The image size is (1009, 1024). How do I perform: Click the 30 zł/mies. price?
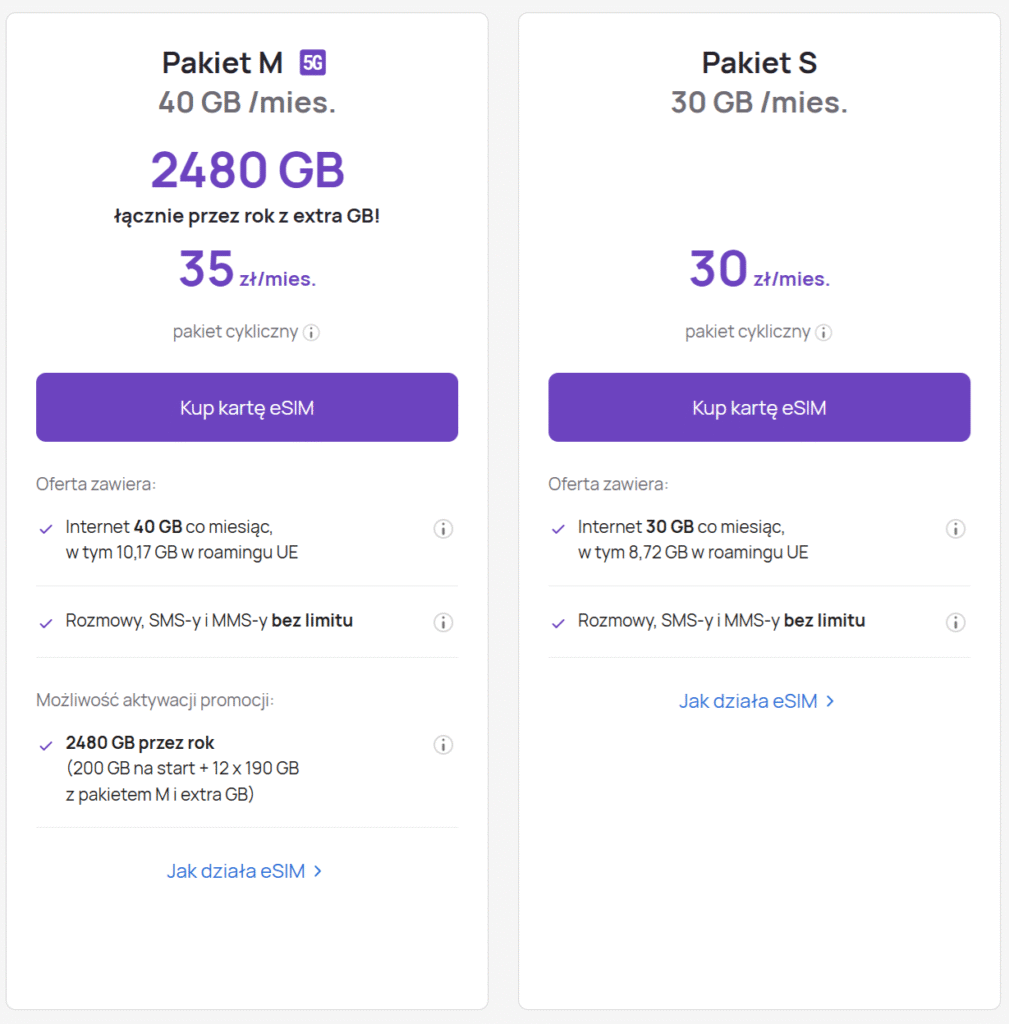point(759,270)
